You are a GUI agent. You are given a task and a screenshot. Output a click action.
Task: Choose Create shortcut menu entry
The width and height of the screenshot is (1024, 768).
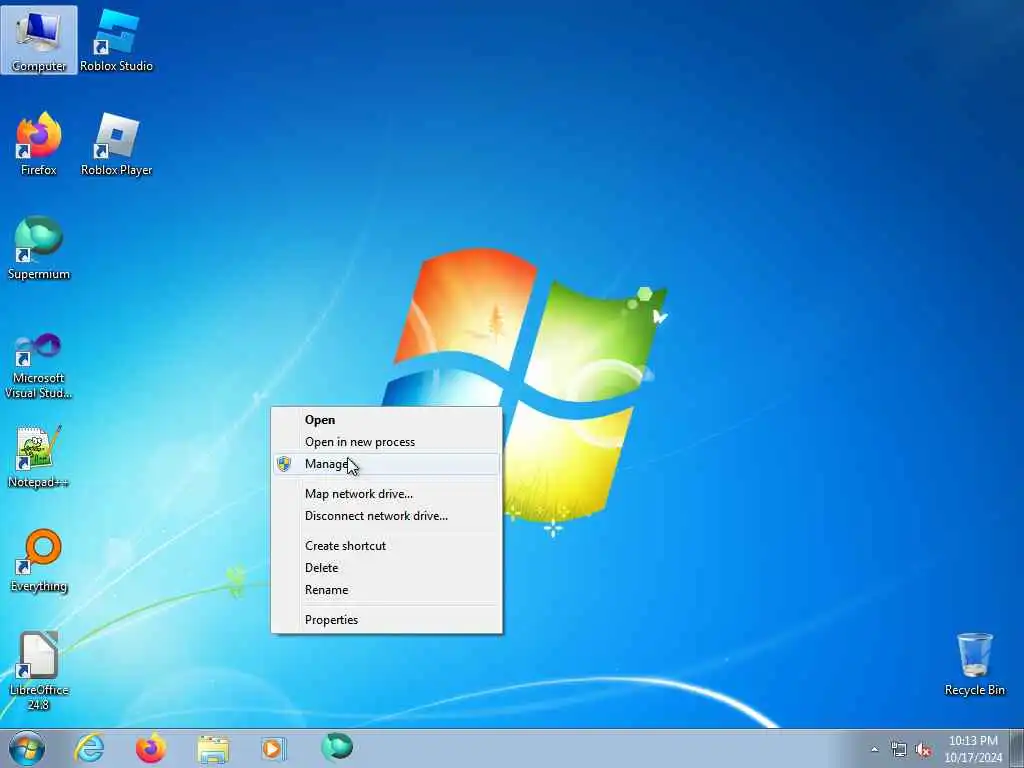(x=387, y=546)
